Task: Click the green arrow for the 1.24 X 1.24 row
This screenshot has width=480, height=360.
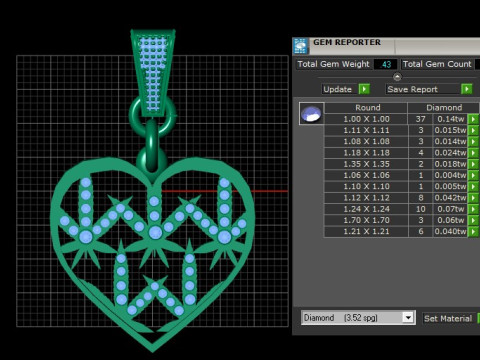Action: click(x=473, y=209)
